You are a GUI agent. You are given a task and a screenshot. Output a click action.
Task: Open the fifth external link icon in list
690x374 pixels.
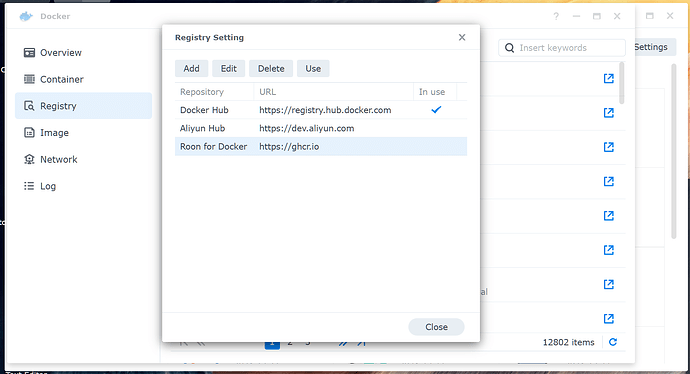tap(609, 216)
